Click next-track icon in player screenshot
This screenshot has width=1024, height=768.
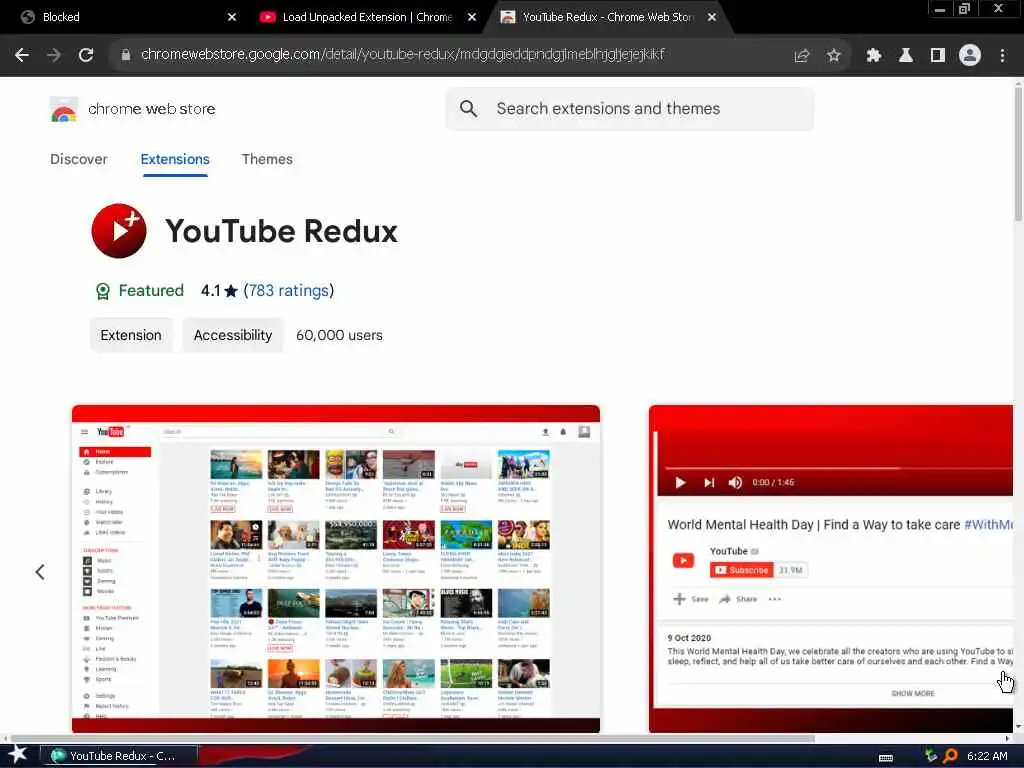pos(709,483)
